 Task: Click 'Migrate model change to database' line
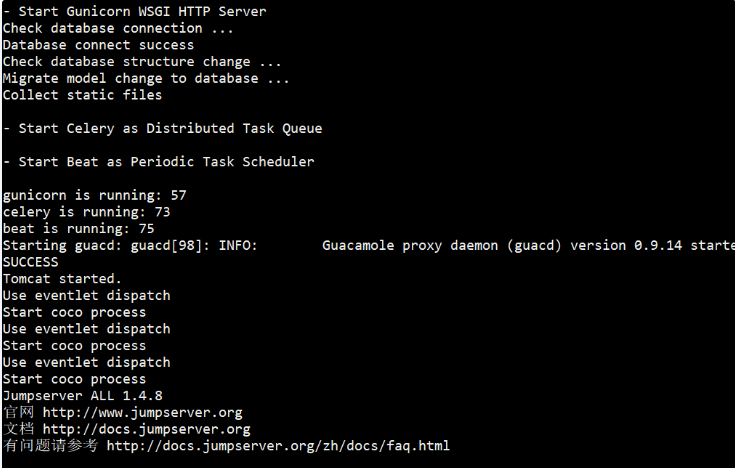pyautogui.click(x=146, y=79)
